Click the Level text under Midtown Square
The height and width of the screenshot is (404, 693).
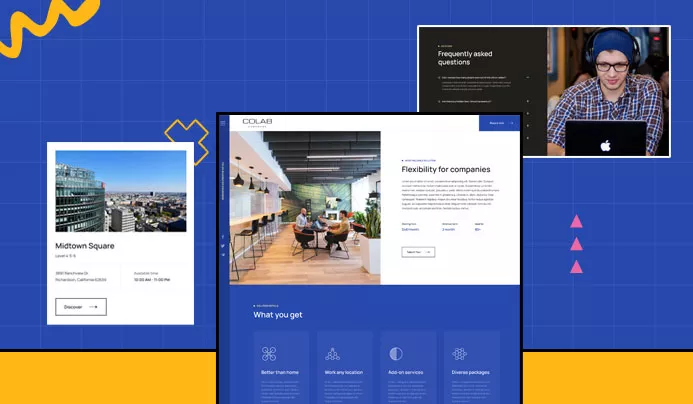click(x=65, y=256)
